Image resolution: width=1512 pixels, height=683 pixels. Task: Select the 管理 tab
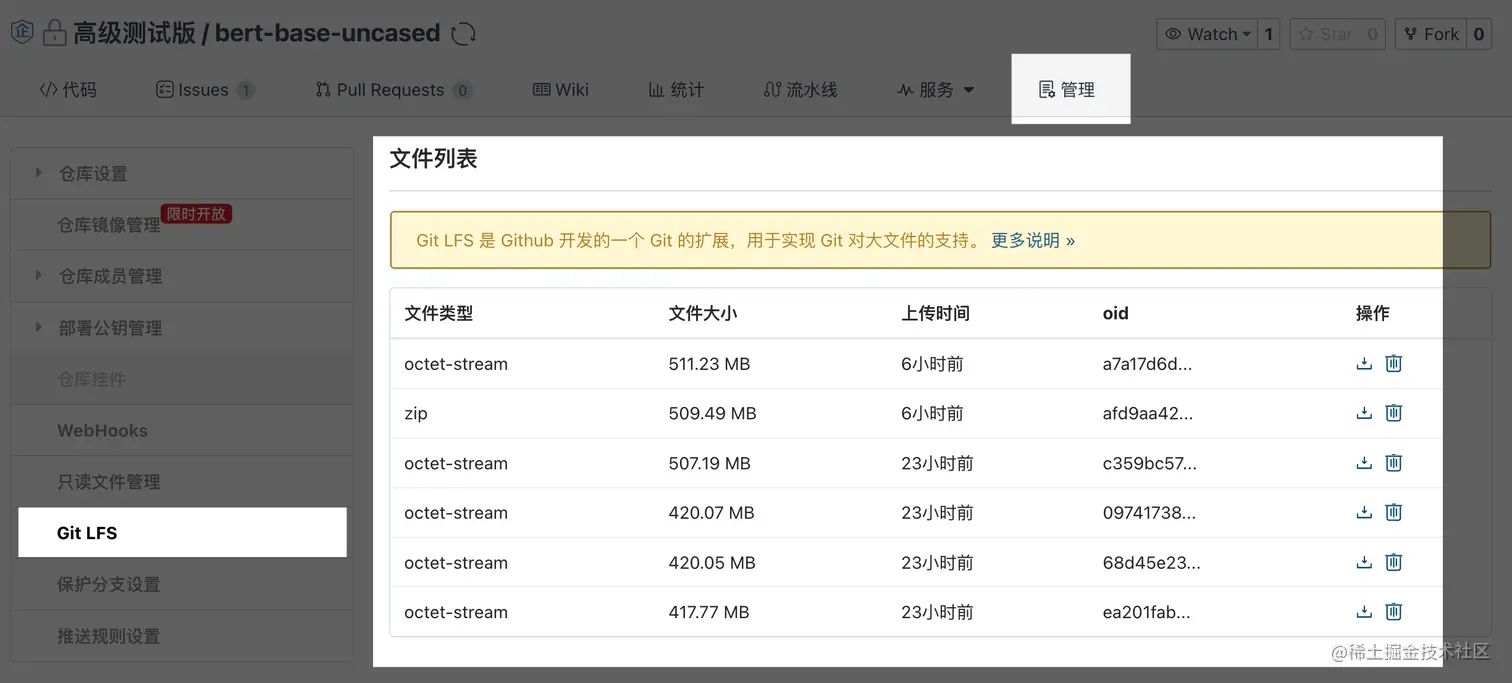1067,90
